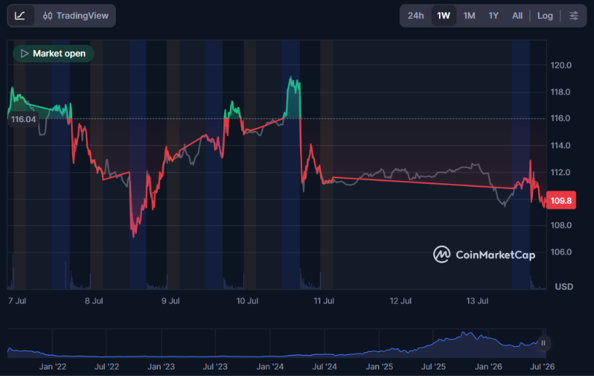594x376 pixels.
Task: Open chart settings sliders icon
Action: click(574, 16)
